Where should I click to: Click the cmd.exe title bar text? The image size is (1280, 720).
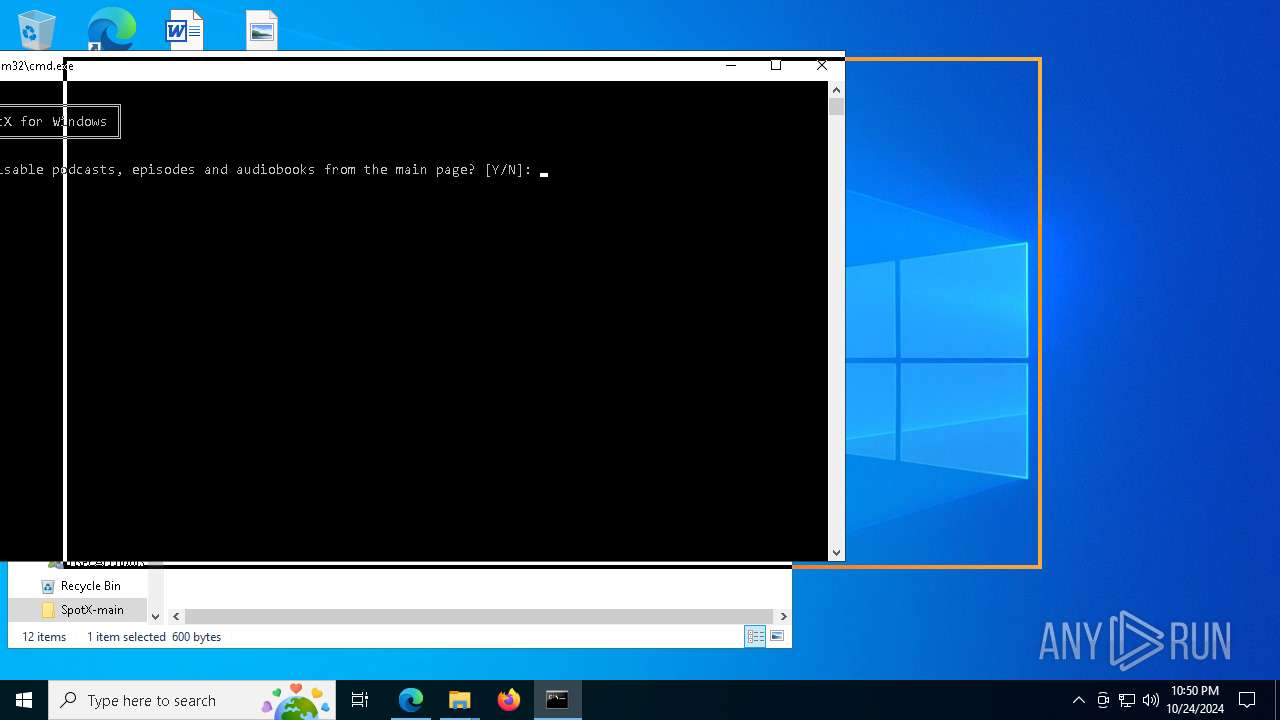(37, 66)
